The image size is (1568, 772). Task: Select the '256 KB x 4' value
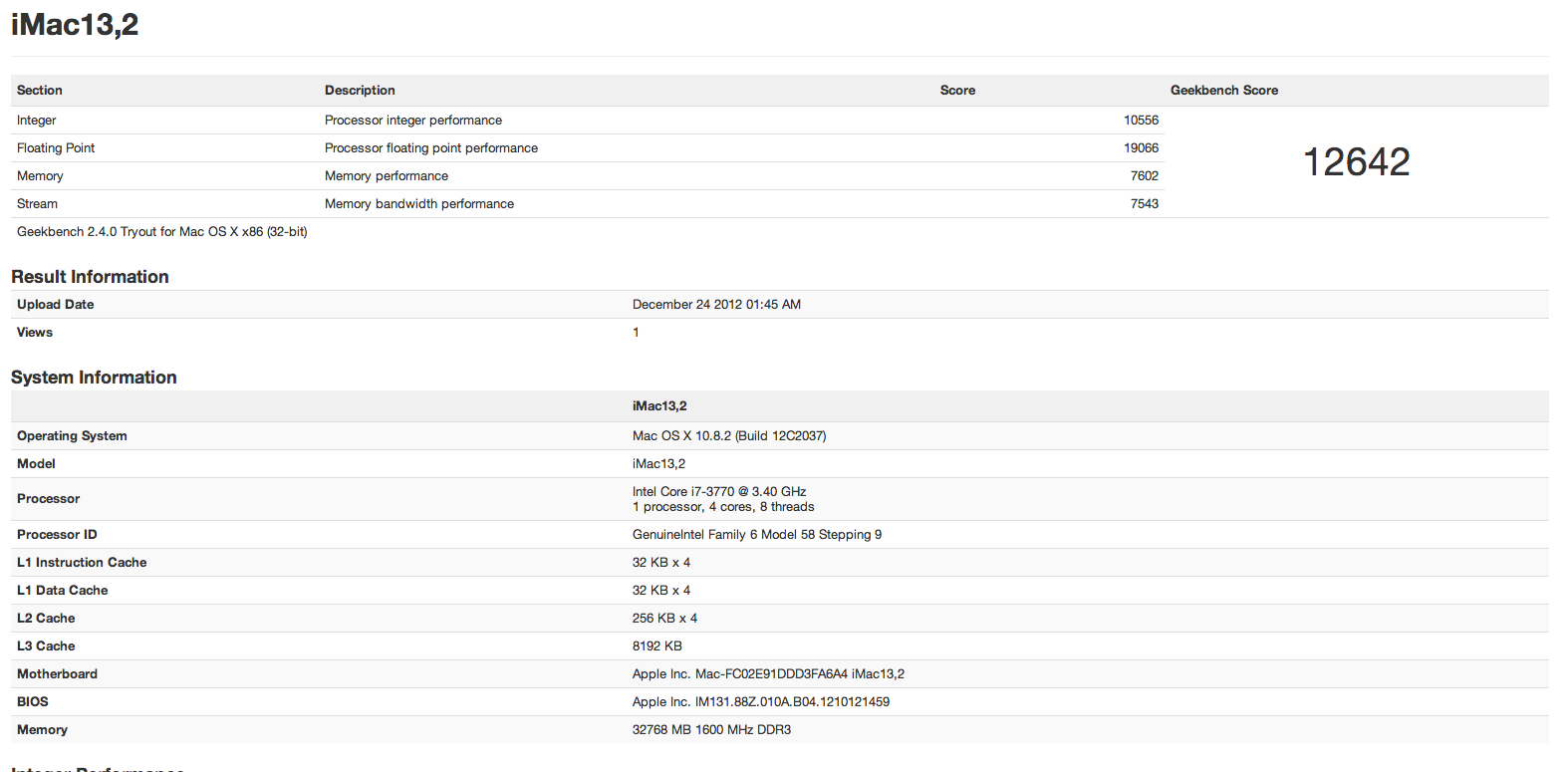coord(664,618)
